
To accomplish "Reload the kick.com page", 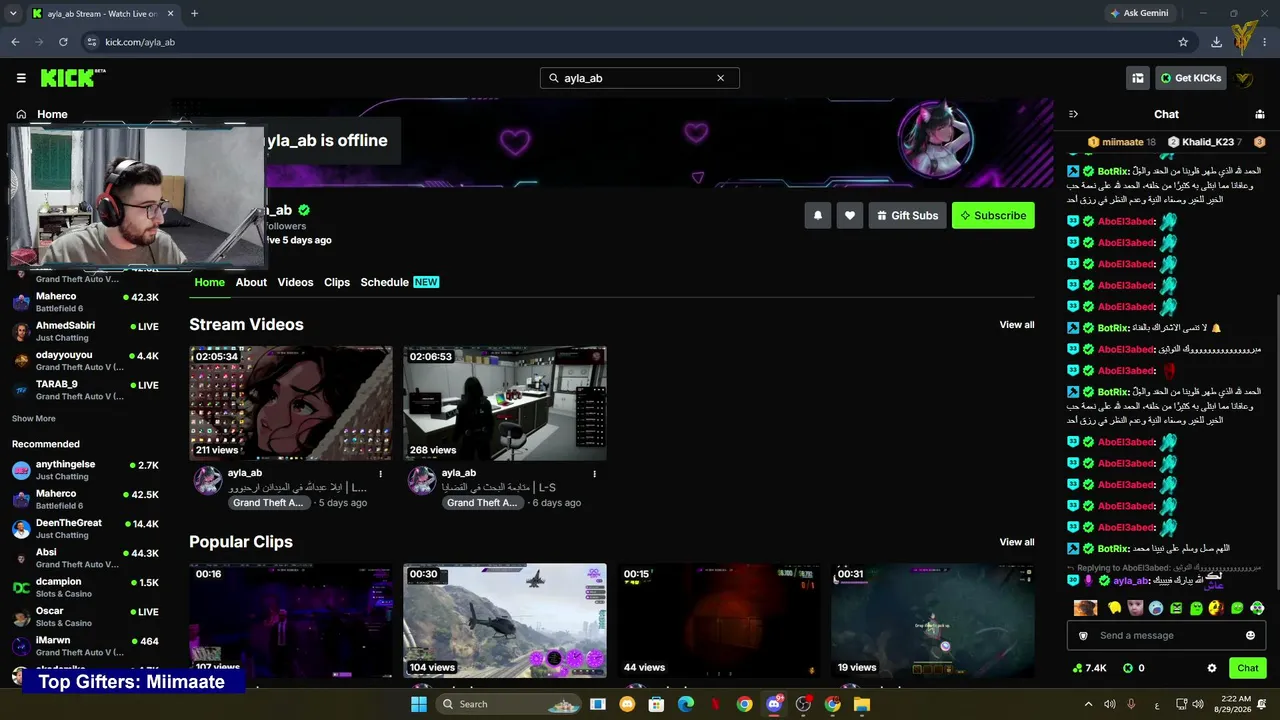I will pos(63,42).
